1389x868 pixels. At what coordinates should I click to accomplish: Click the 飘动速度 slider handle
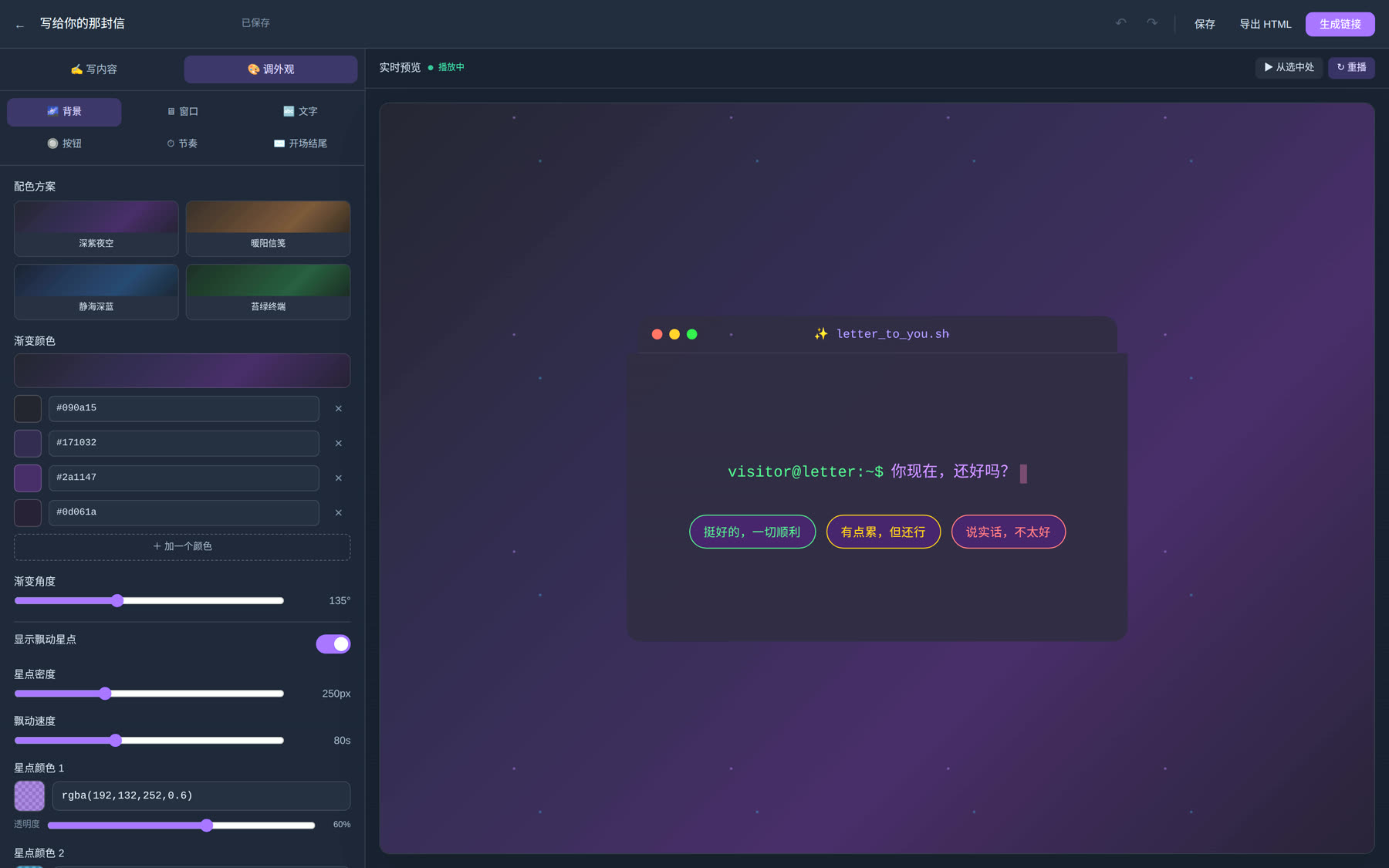tap(116, 741)
